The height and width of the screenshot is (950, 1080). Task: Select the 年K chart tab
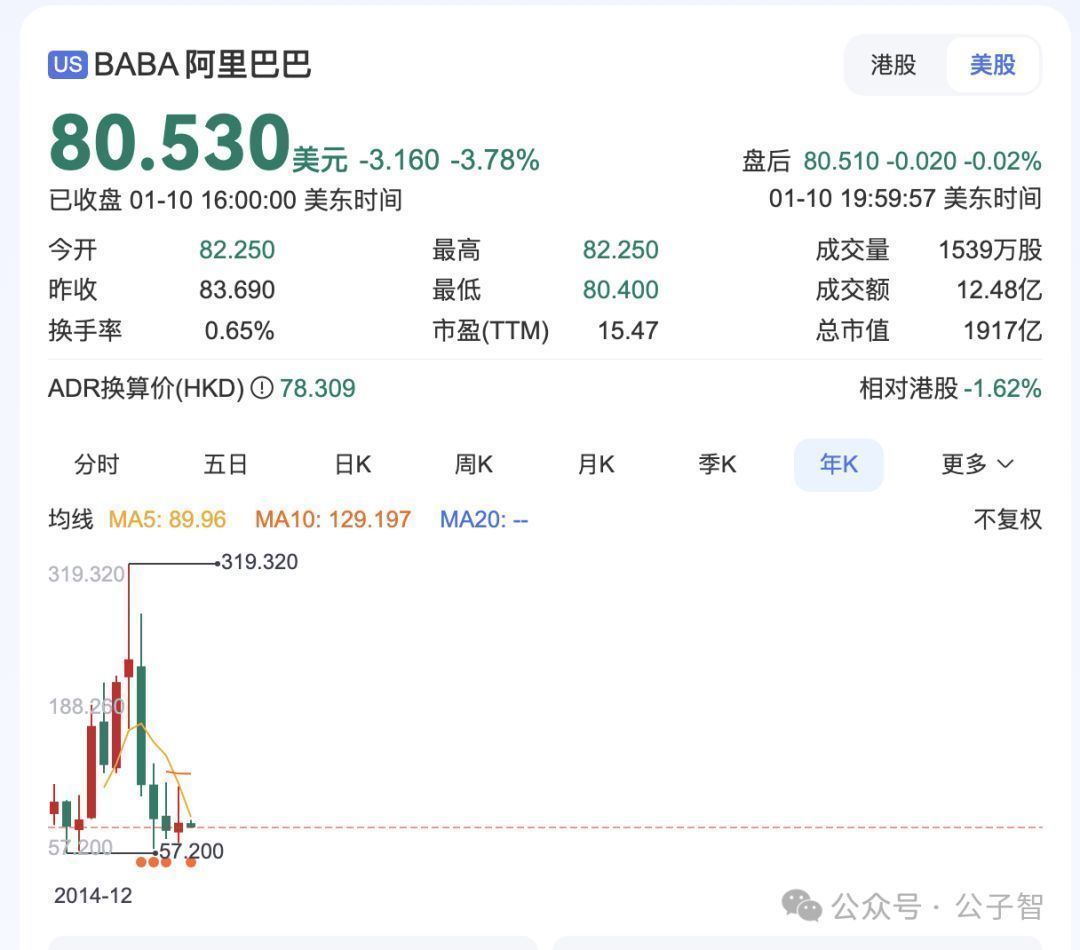(x=838, y=464)
